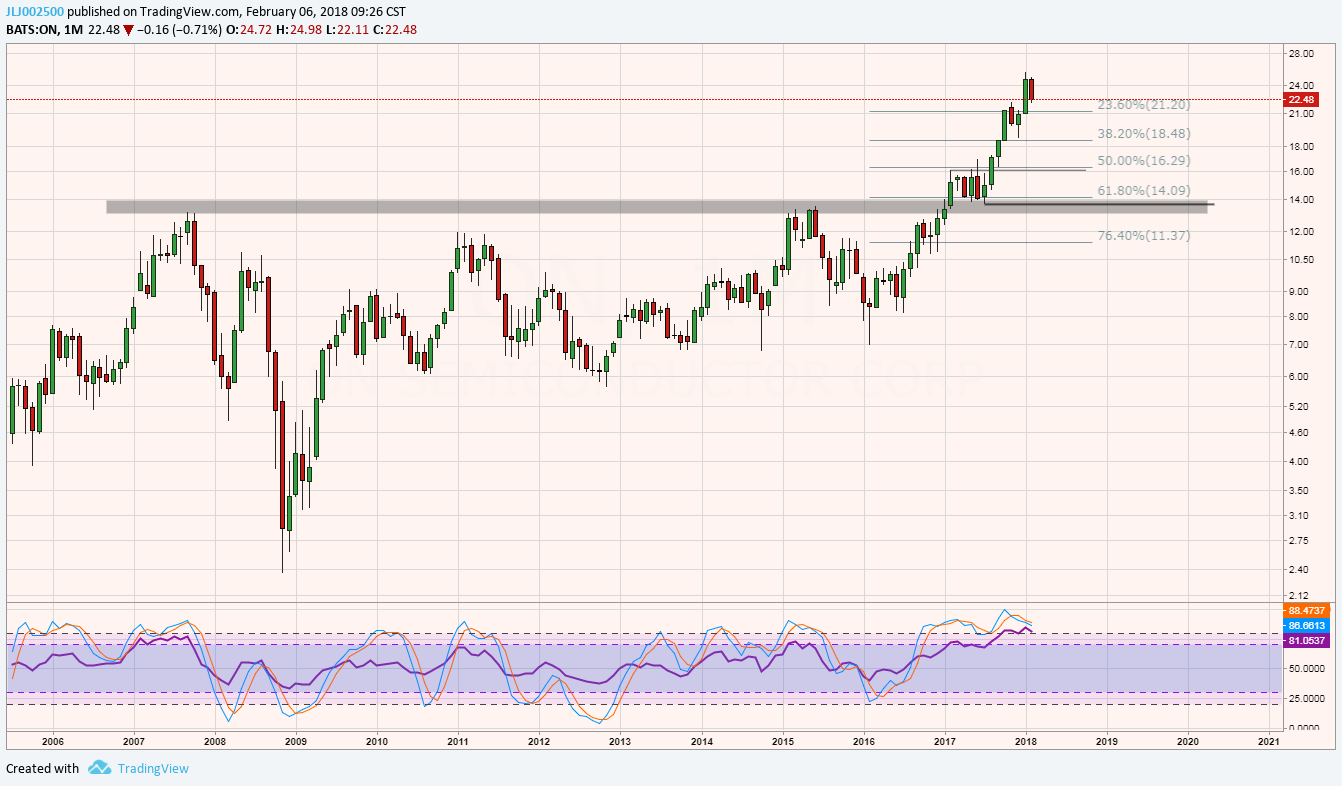Click the red 22.48 current price label

1302,100
